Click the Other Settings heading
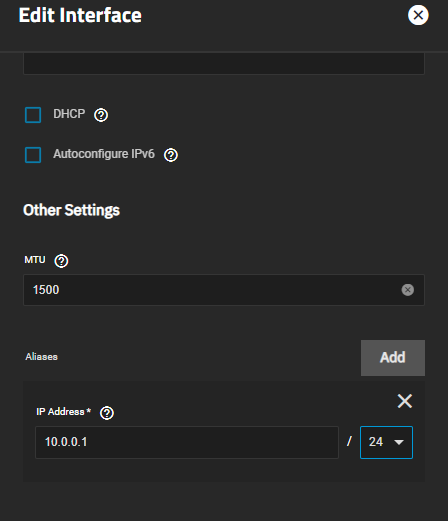Image resolution: width=448 pixels, height=521 pixels. coord(71,210)
